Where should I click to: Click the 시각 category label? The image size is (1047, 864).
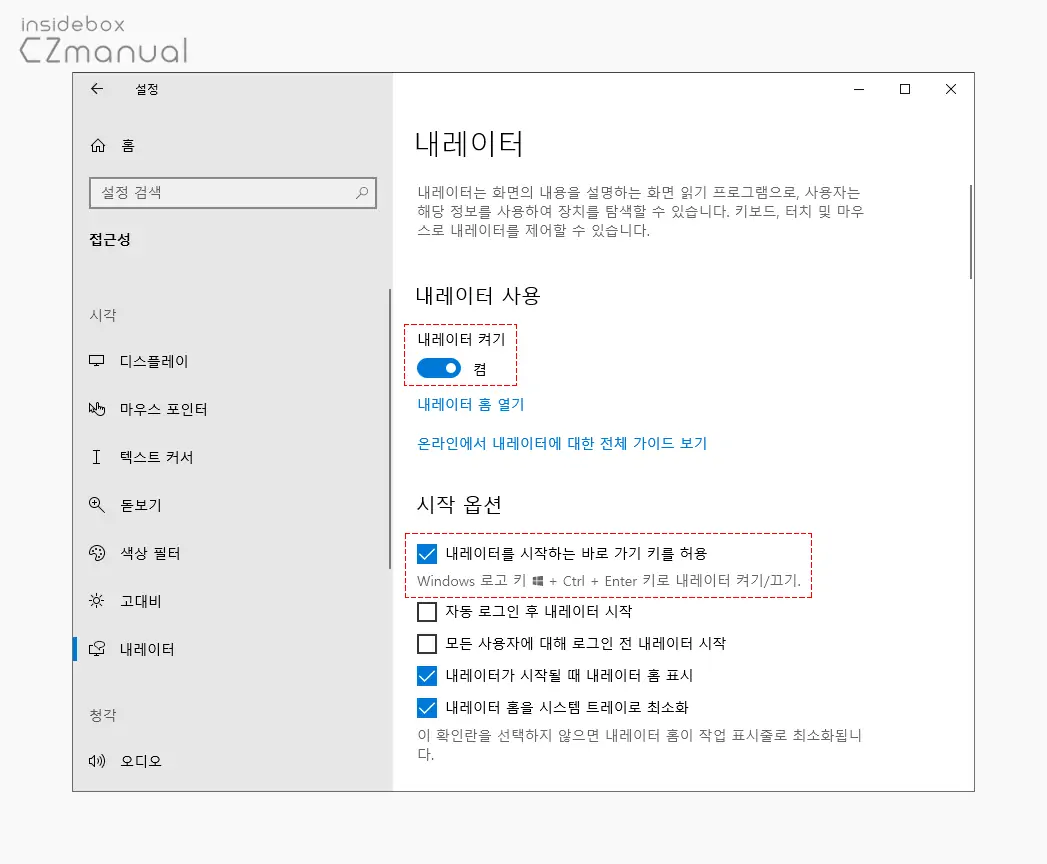[x=103, y=315]
